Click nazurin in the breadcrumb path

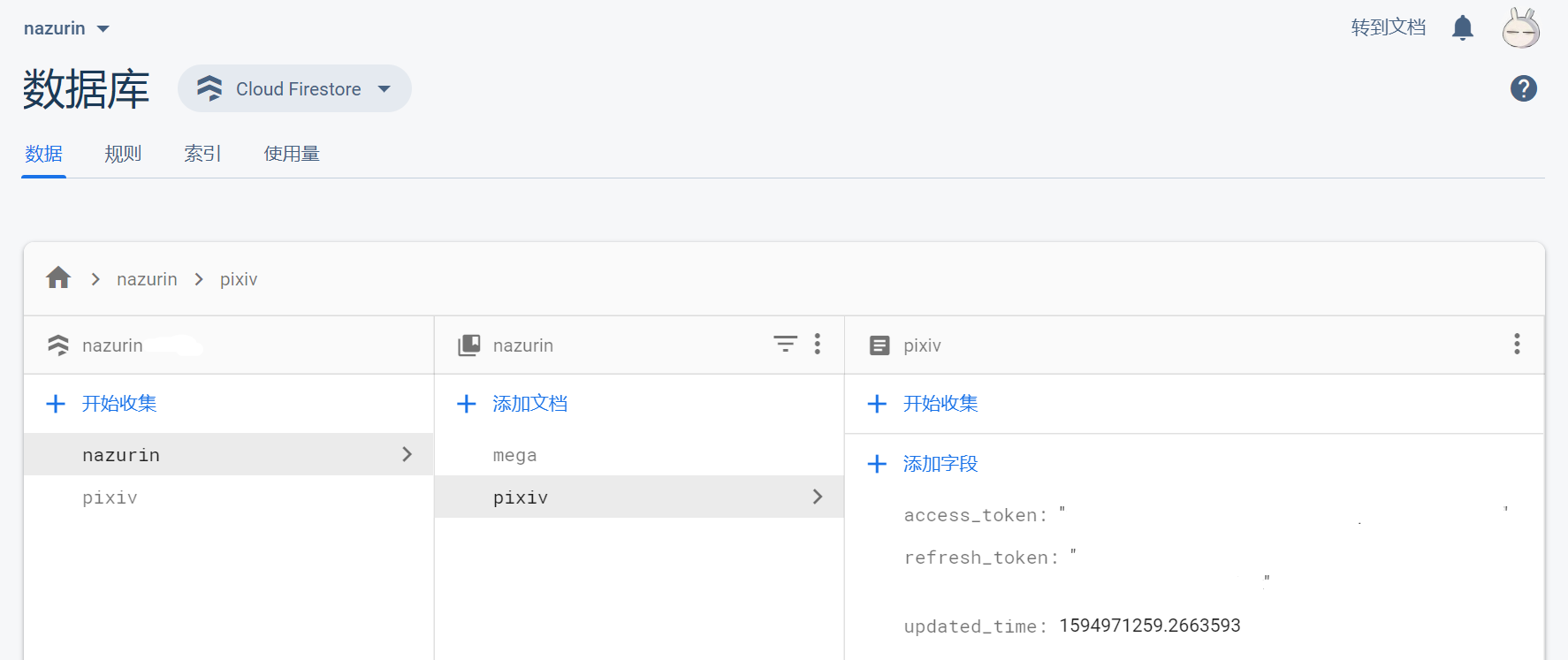147,279
